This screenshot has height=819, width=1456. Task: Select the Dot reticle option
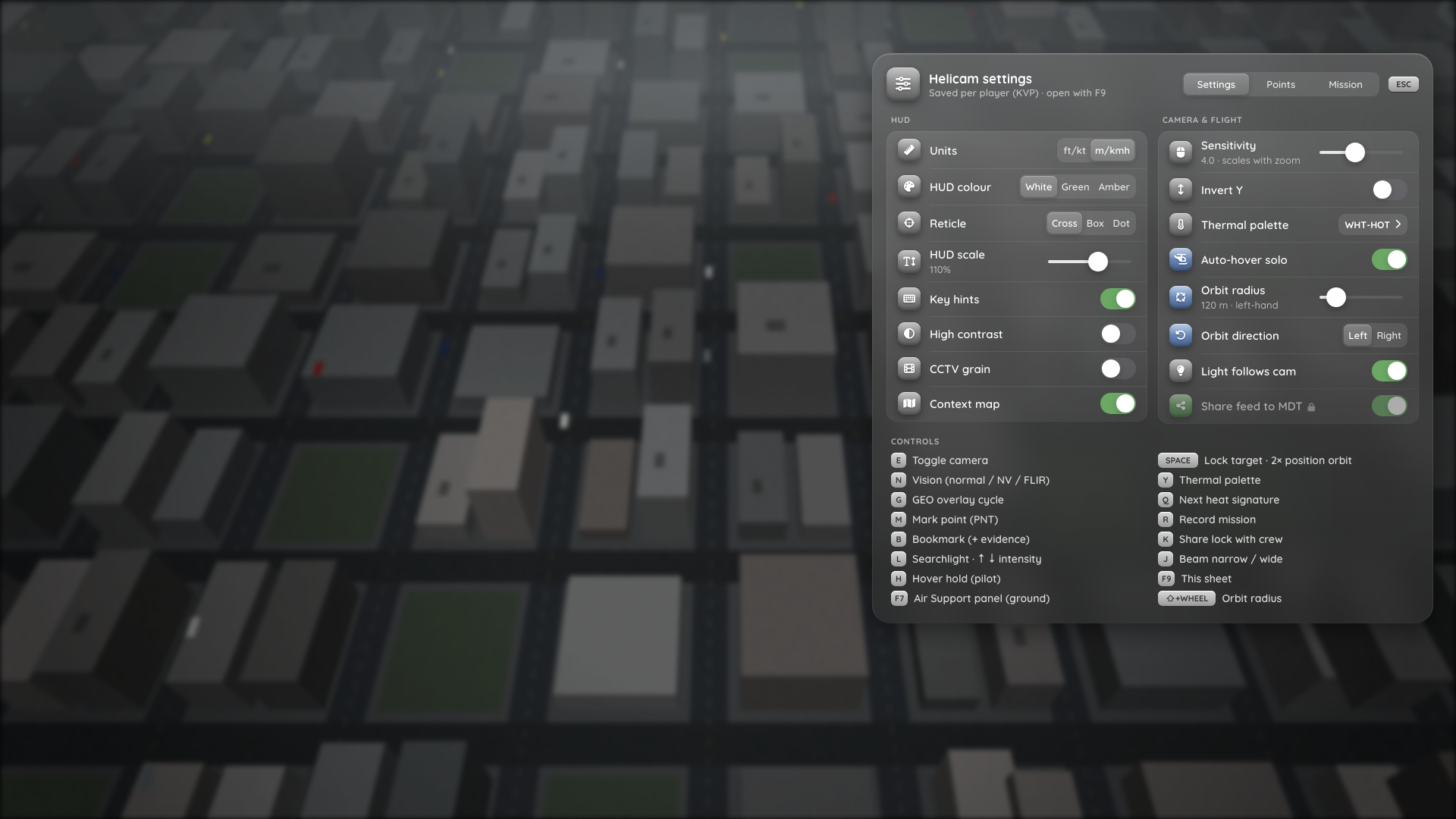1121,223
